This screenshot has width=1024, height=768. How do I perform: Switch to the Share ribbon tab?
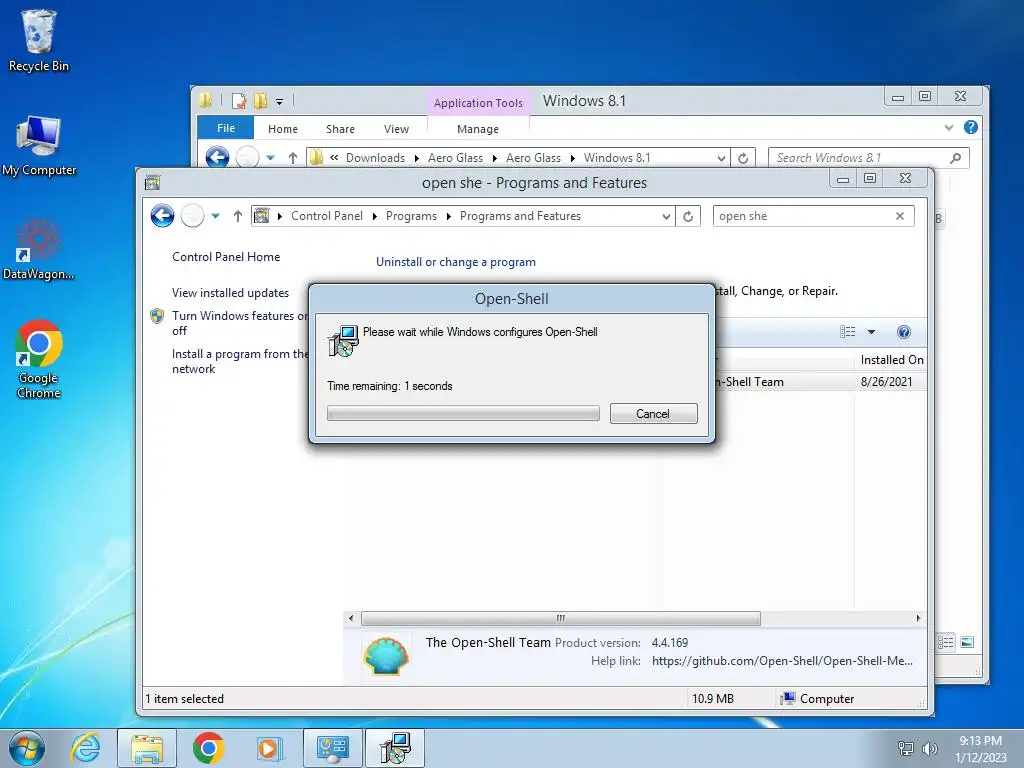click(x=340, y=129)
